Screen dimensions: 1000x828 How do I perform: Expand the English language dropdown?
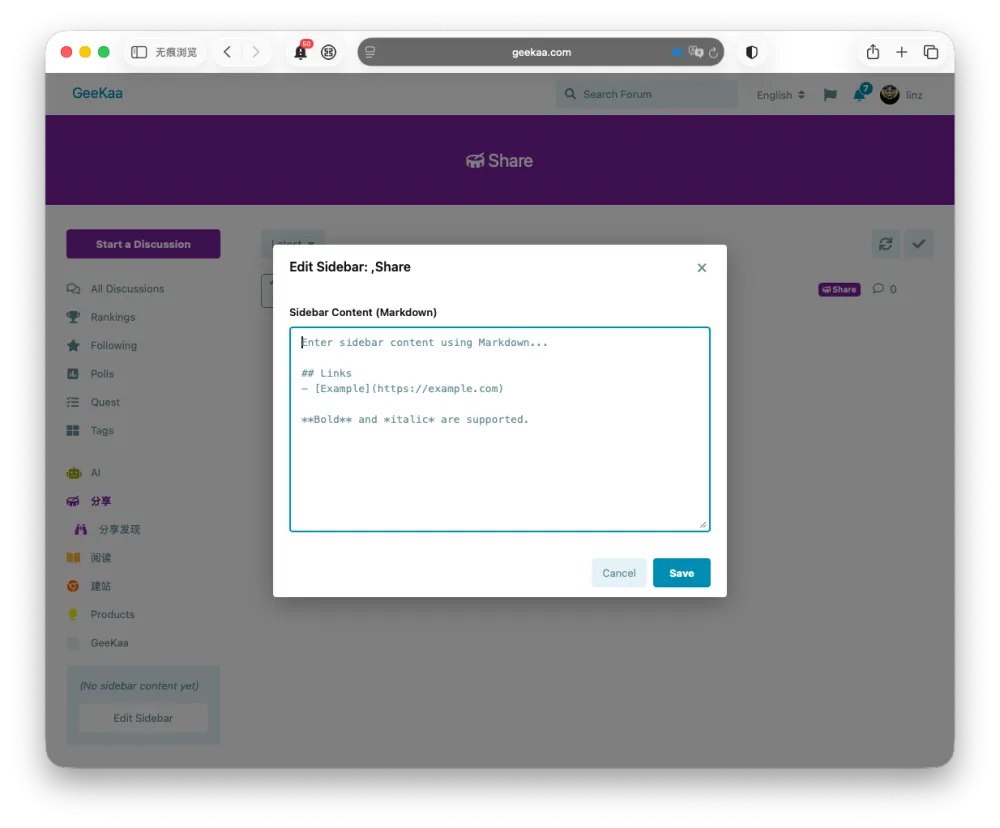pyautogui.click(x=780, y=95)
